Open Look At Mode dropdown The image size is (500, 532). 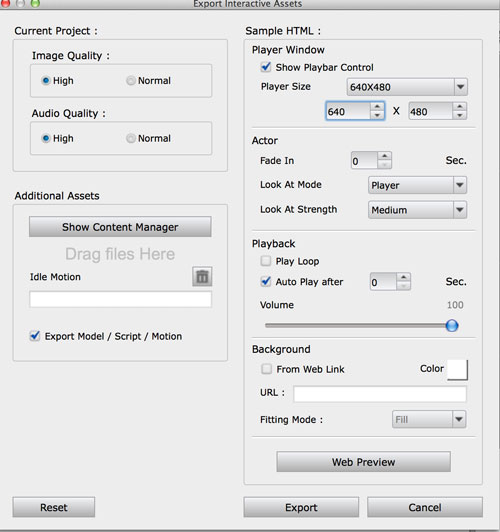point(417,185)
